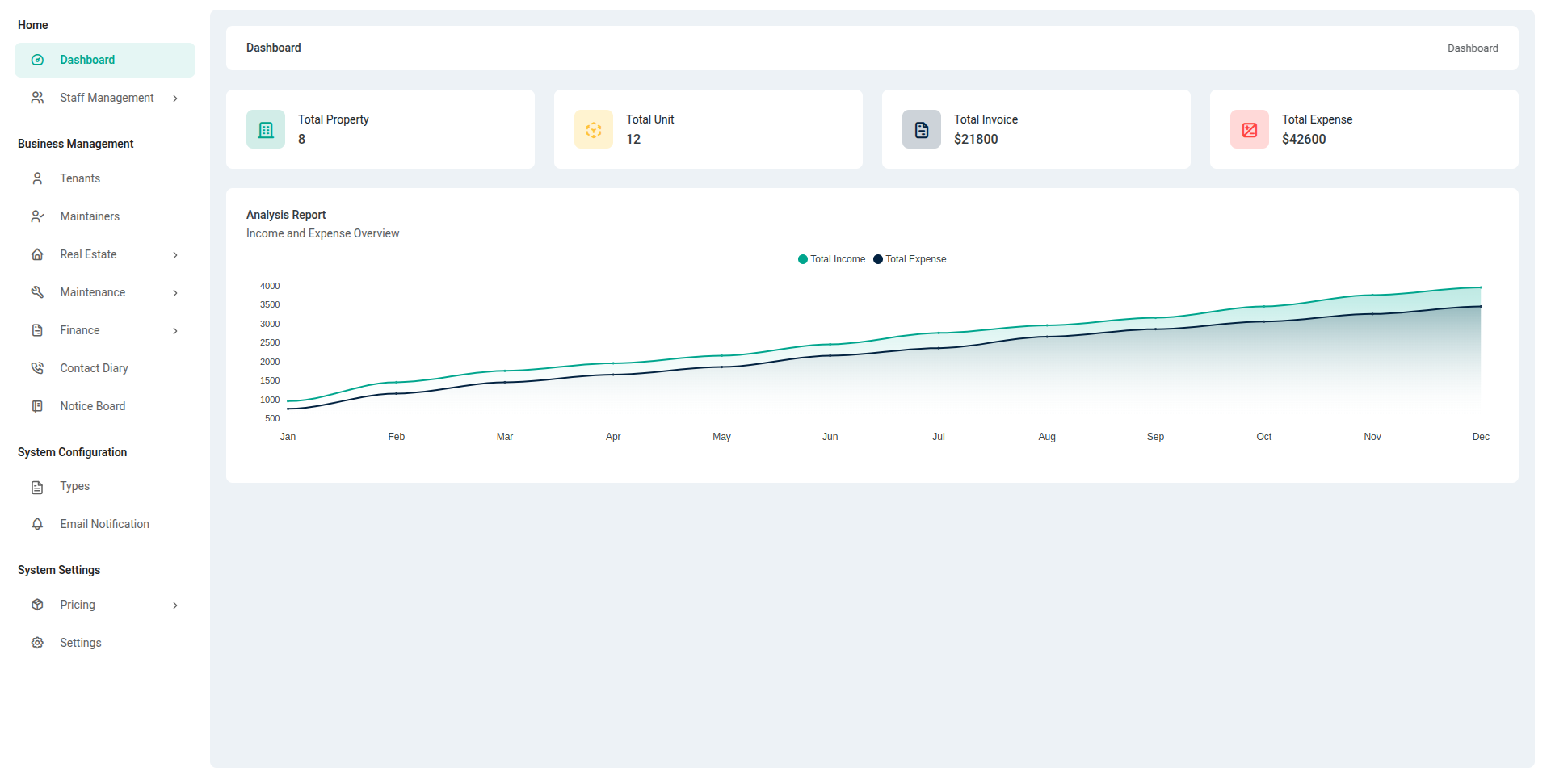
Task: Toggle Total Expense series in chart legend
Action: 910,259
